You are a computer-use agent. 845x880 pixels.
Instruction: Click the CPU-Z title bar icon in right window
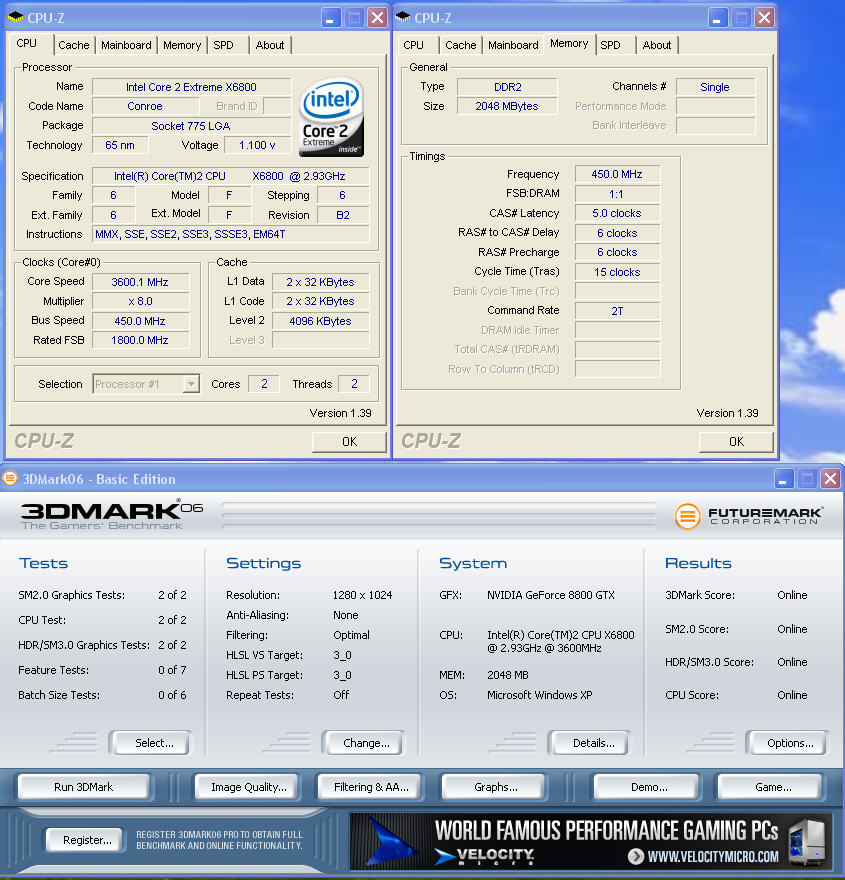click(403, 17)
